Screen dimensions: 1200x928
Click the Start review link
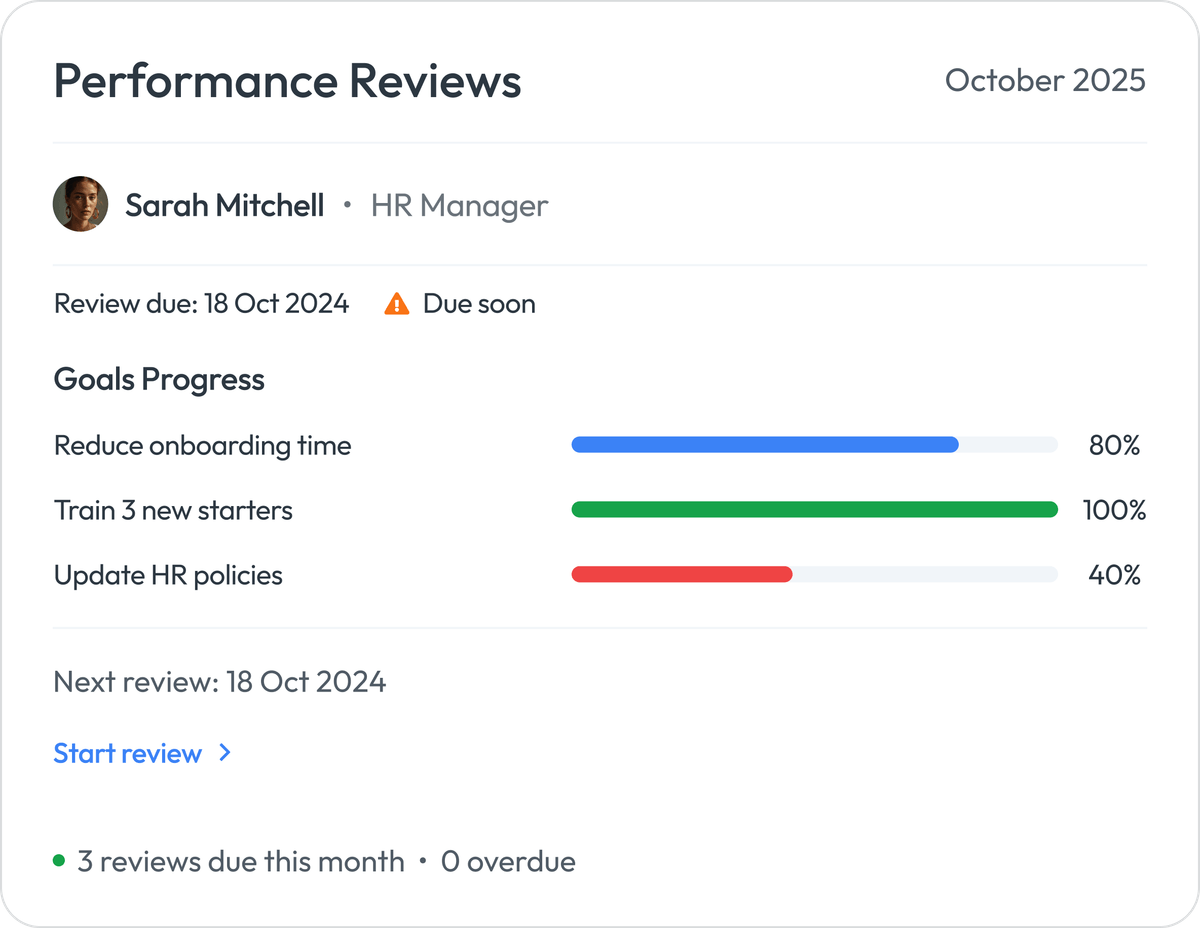pyautogui.click(x=129, y=752)
